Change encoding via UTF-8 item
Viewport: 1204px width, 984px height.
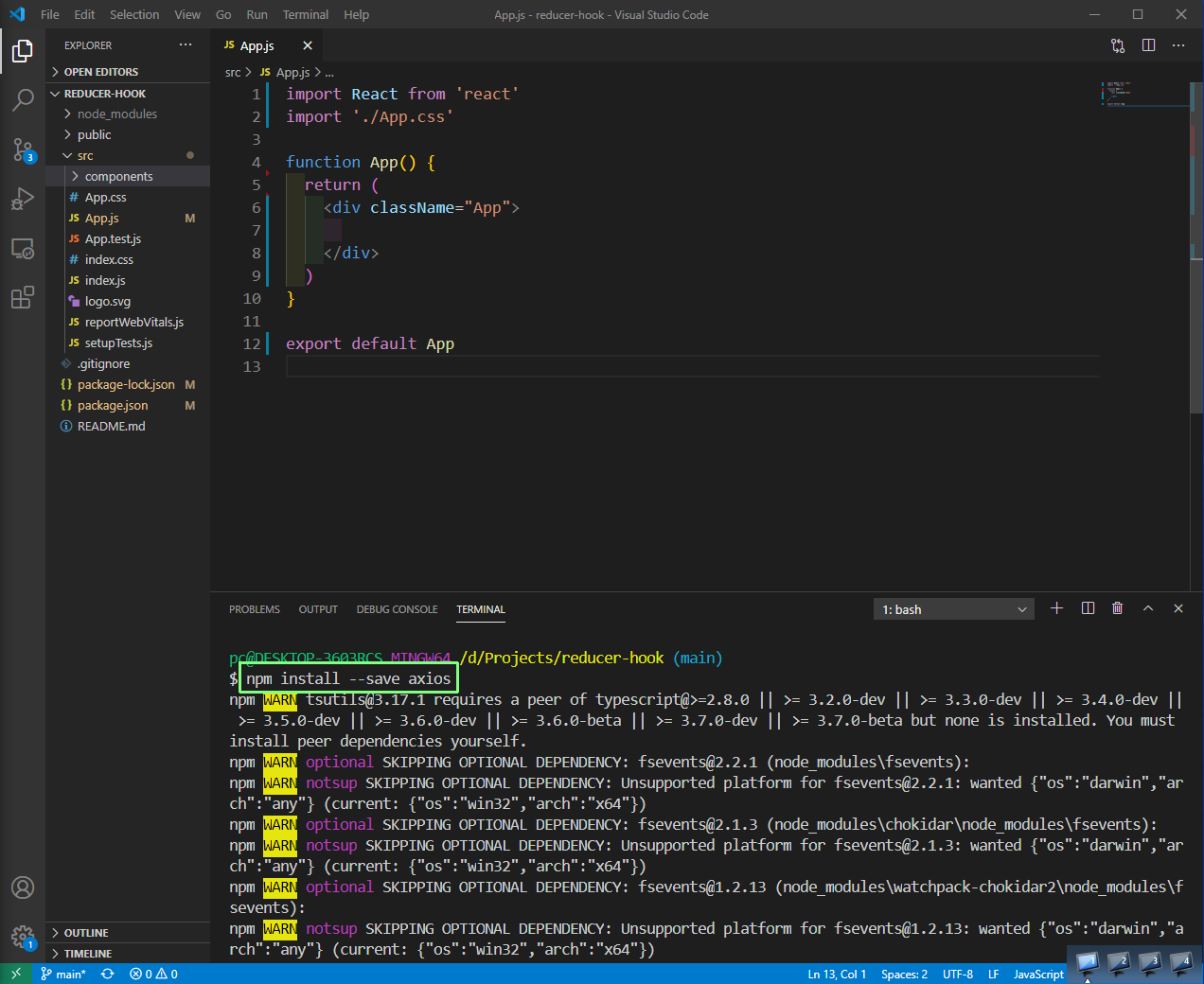[958, 974]
